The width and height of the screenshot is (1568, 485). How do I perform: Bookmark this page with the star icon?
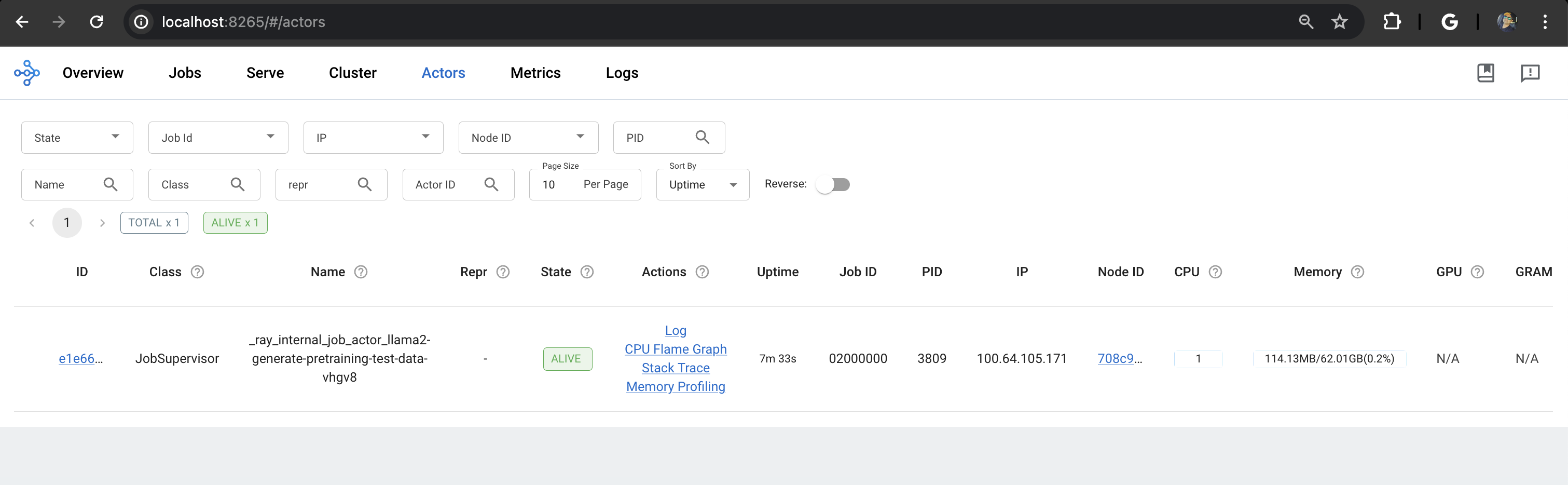pos(1340,22)
